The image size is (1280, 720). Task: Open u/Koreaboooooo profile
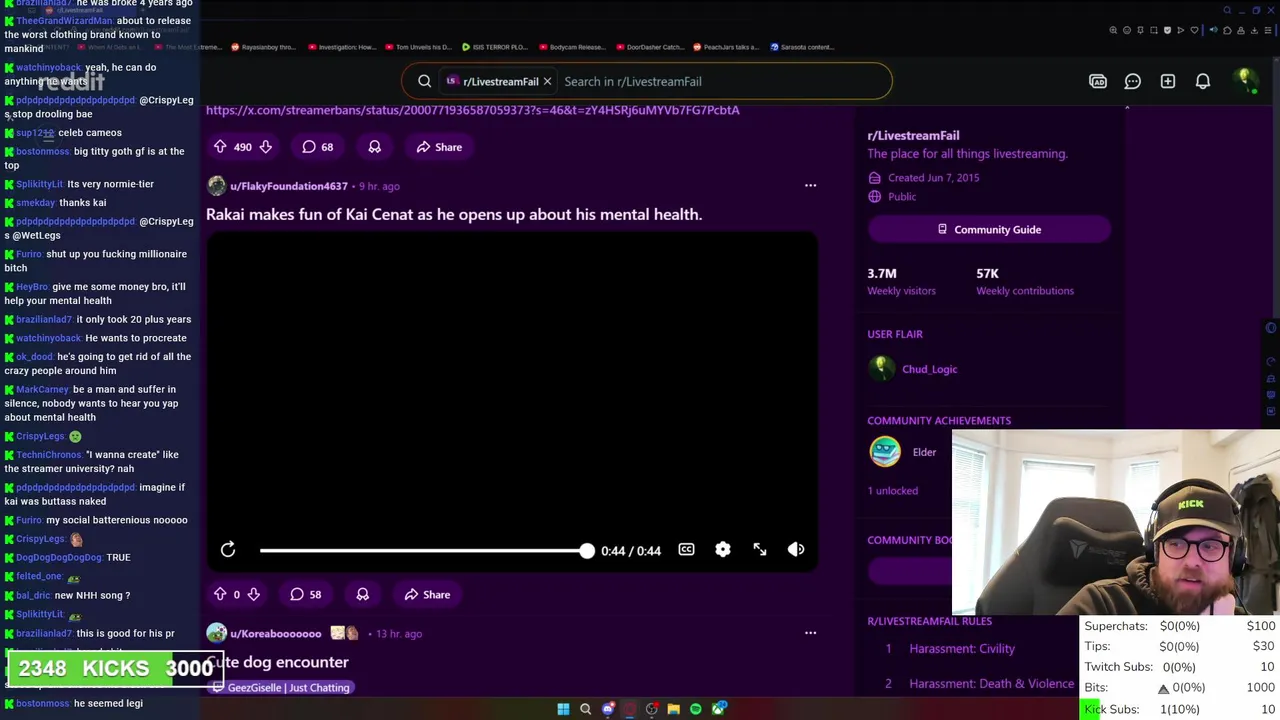276,634
